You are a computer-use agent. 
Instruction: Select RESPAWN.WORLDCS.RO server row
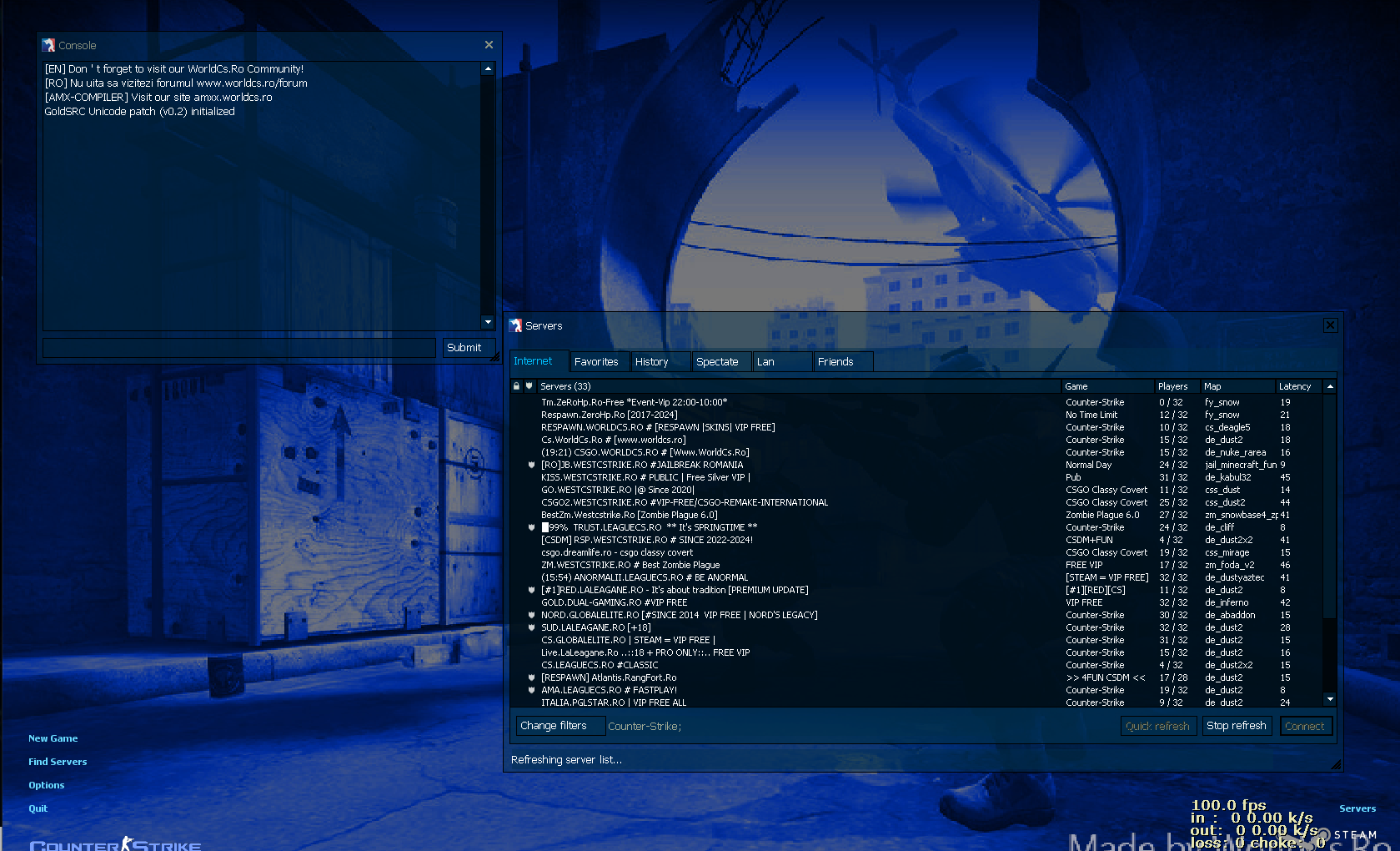click(916, 427)
